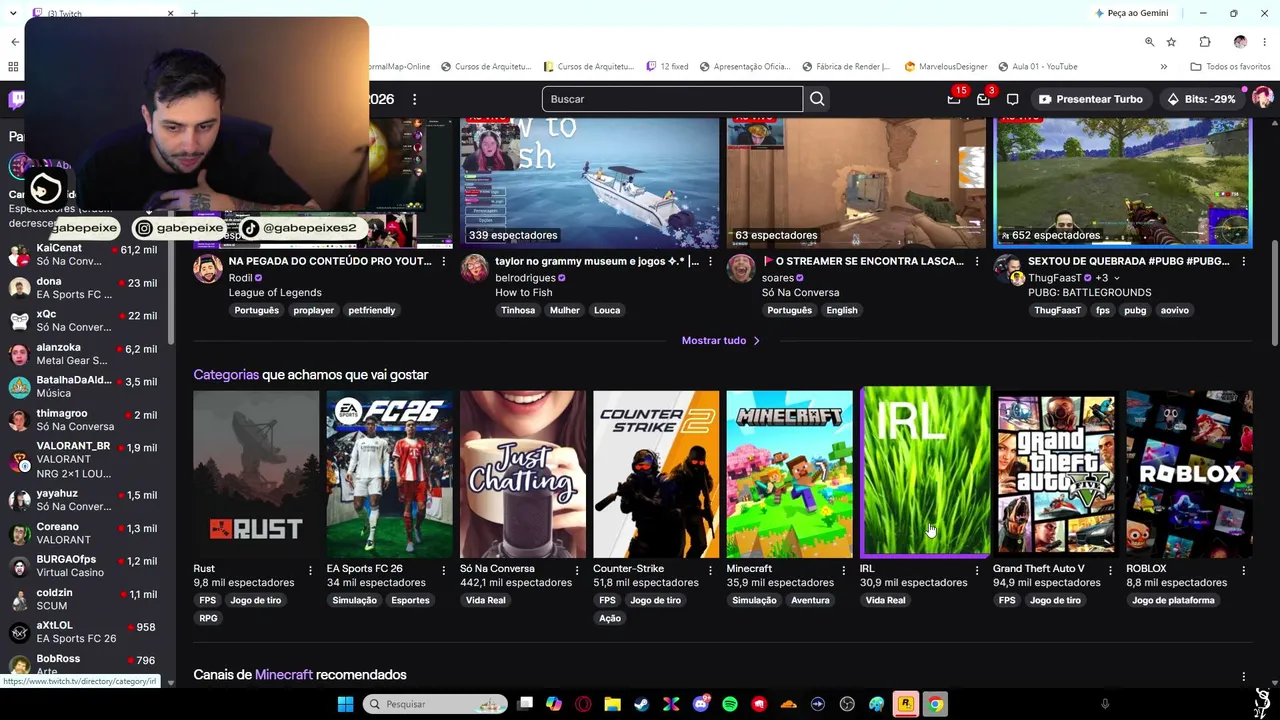Open the How to Fish stream thumbnail
The width and height of the screenshot is (1280, 720).
tap(590, 183)
